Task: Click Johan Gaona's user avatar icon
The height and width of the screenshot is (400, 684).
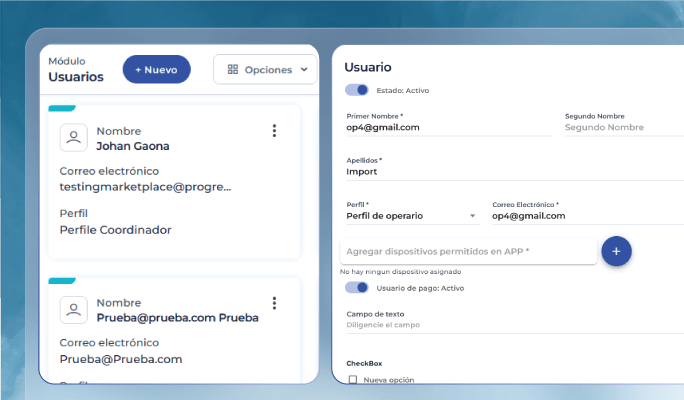Action: click(74, 137)
